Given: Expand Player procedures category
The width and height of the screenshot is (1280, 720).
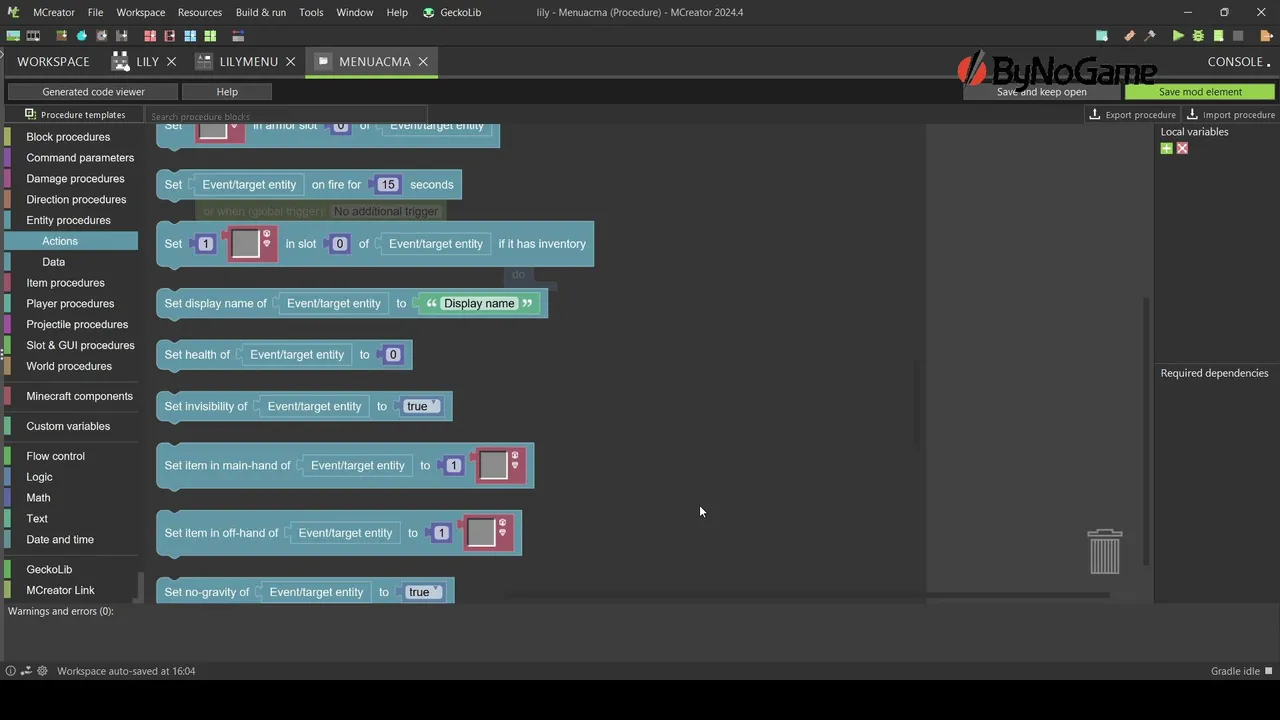Looking at the screenshot, I should (70, 303).
